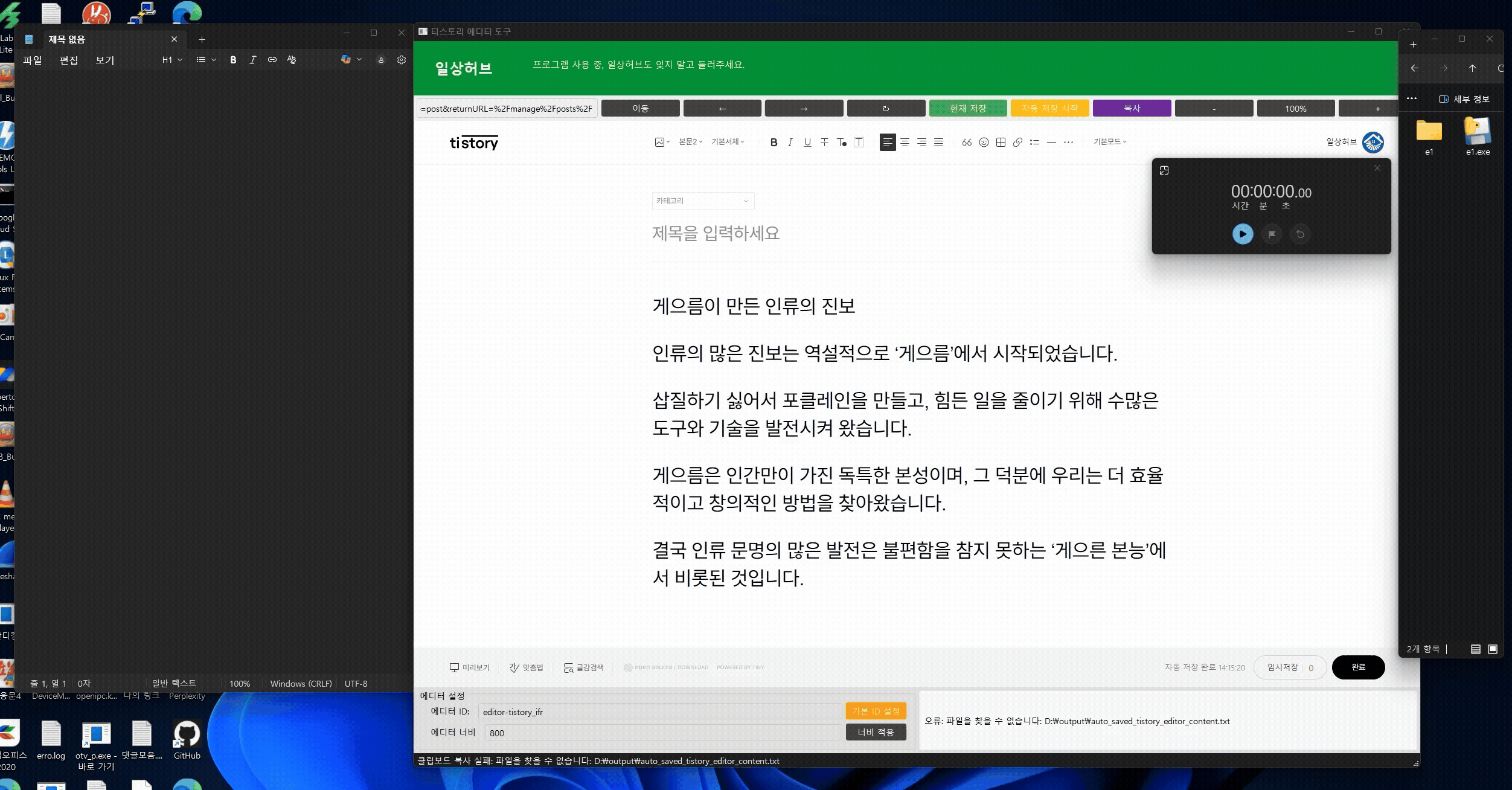Screen dimensions: 1512x790
Task: Open the 본문2 paragraph style dropdown
Action: pos(690,143)
